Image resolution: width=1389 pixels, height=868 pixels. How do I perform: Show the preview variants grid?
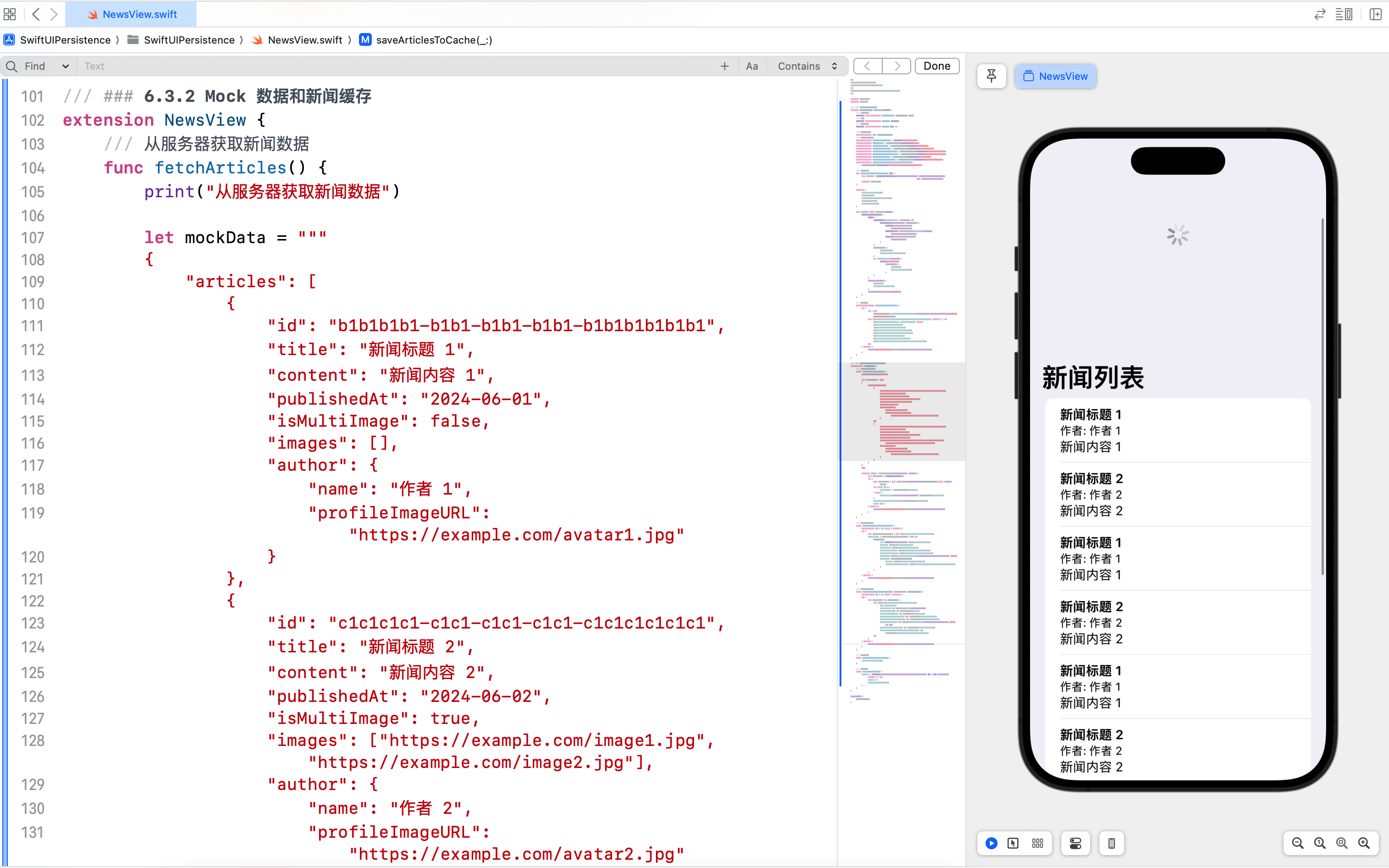coord(1037,843)
